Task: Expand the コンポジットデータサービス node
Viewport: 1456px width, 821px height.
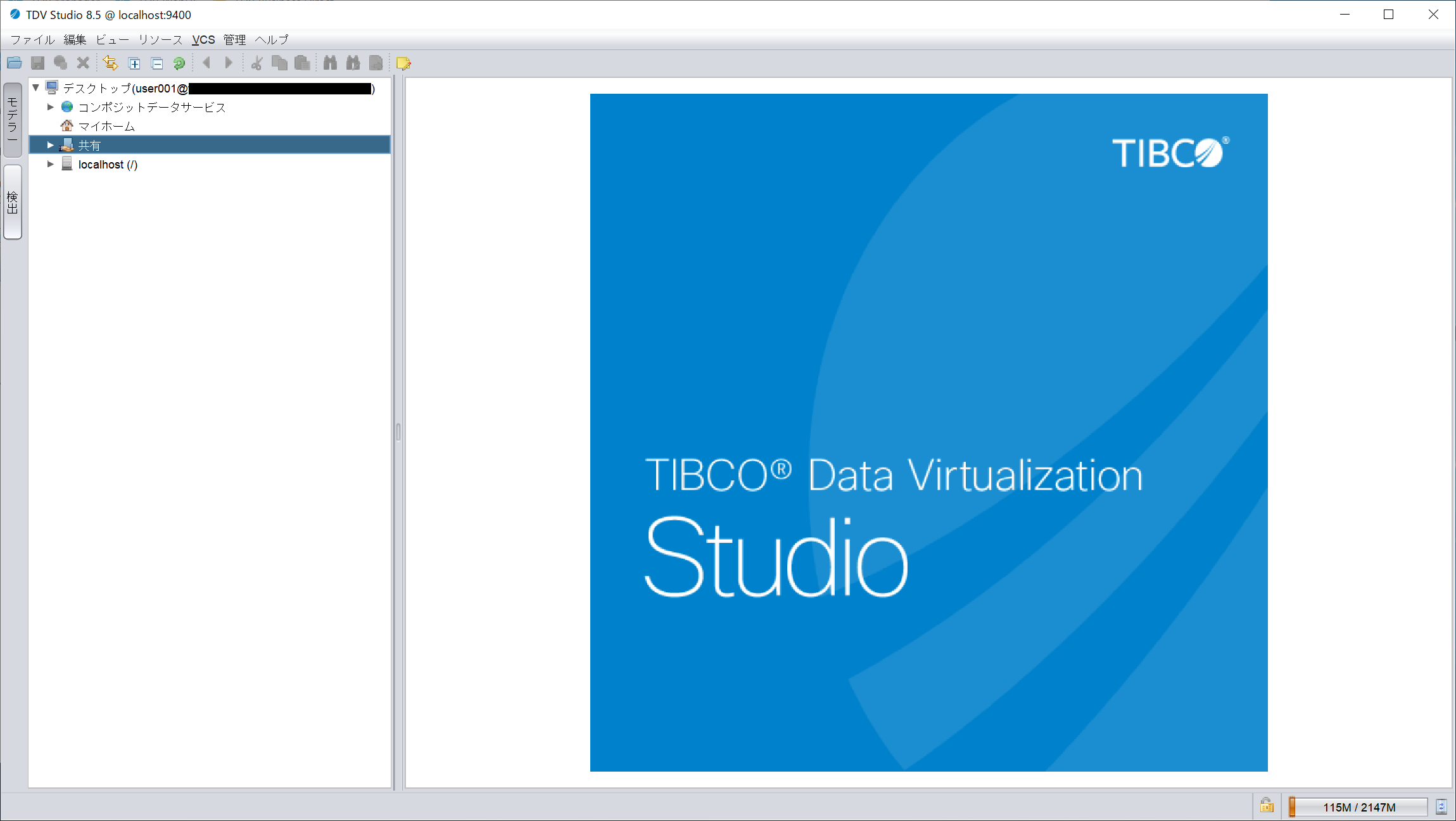Action: coord(51,107)
